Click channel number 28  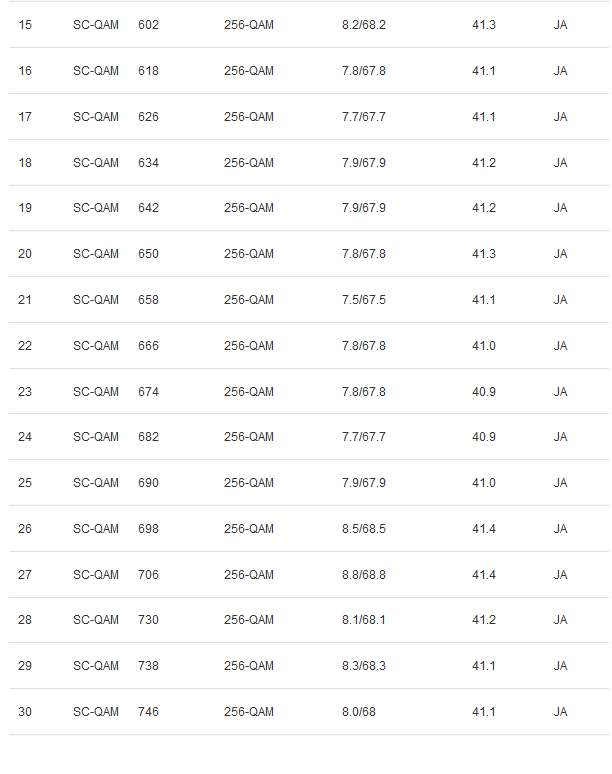point(25,619)
